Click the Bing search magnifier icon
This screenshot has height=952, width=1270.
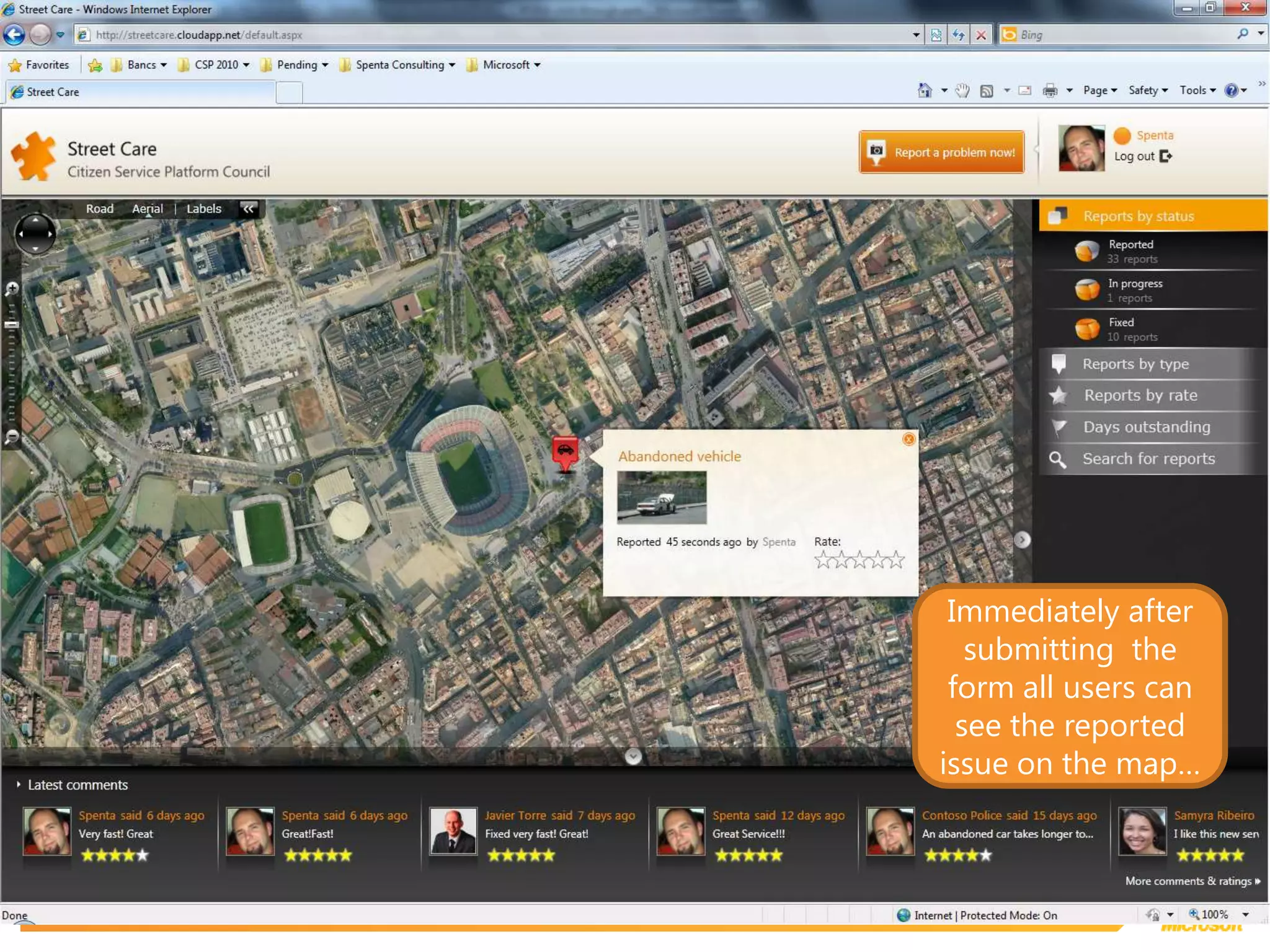(1242, 34)
